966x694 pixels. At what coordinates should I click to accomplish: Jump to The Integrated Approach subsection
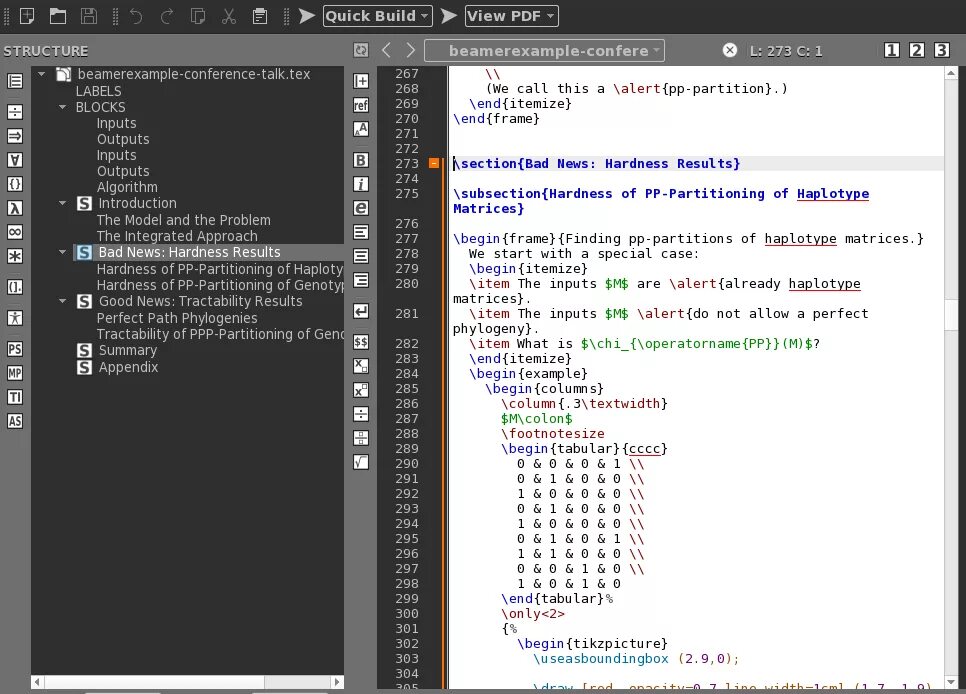[x=177, y=236]
